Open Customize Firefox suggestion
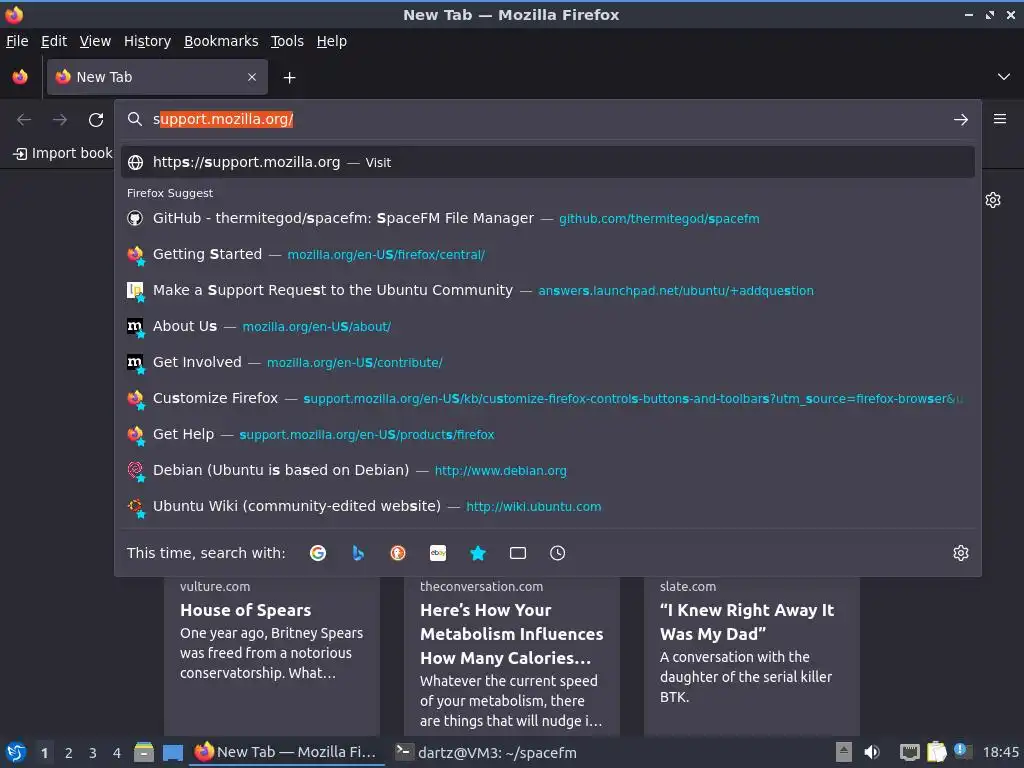1024x768 pixels. pos(548,398)
